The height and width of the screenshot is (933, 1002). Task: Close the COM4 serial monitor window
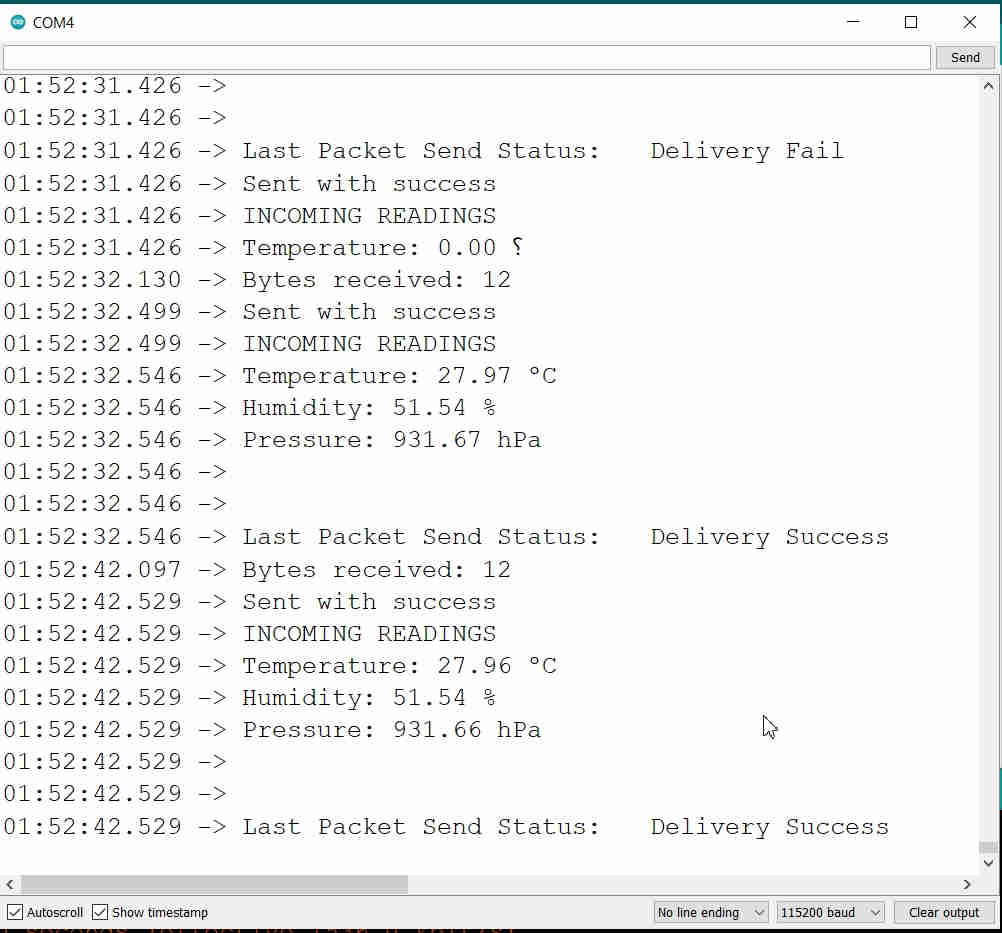click(969, 22)
